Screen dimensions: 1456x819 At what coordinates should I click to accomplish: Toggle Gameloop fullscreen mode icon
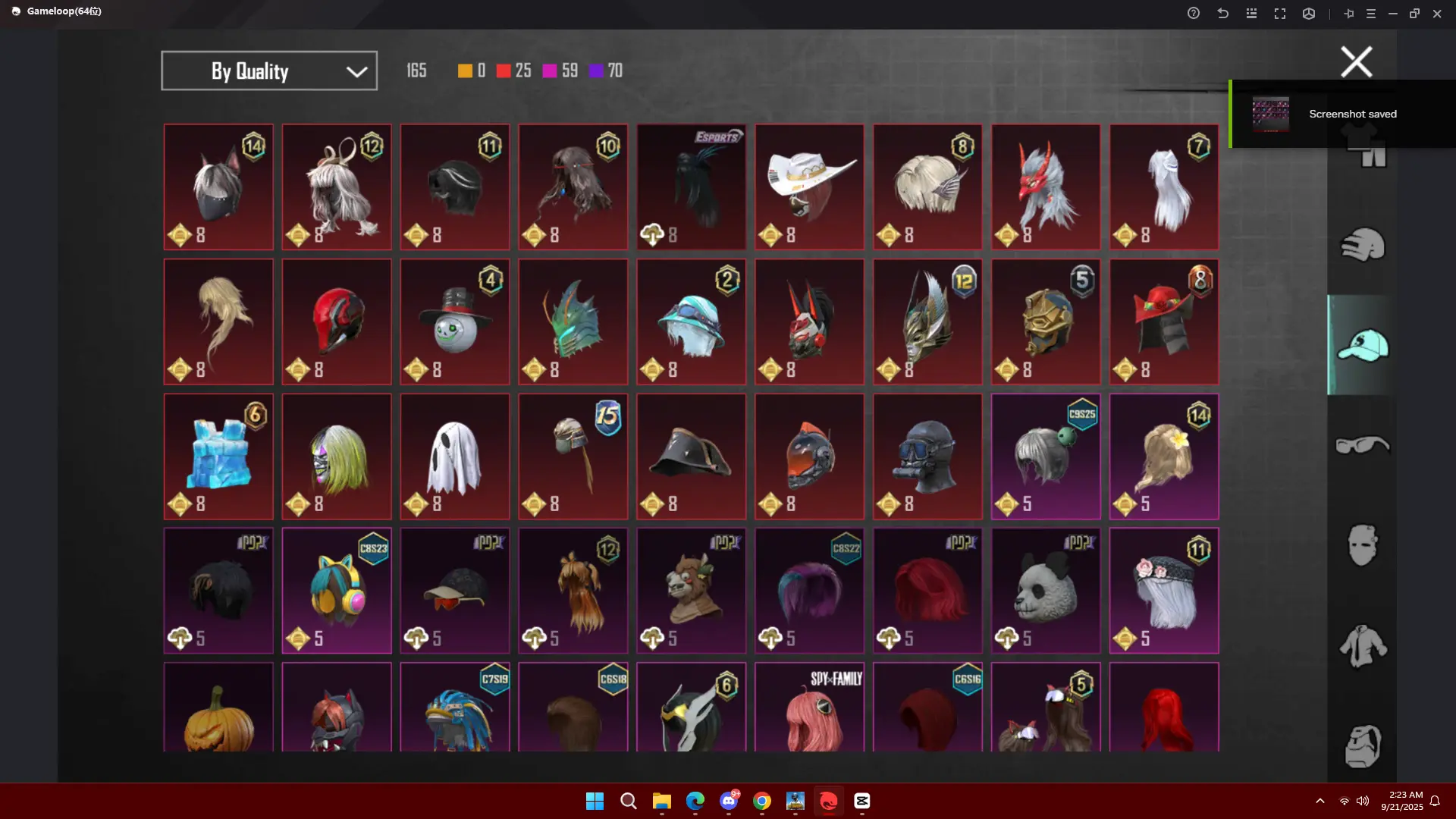point(1280,14)
